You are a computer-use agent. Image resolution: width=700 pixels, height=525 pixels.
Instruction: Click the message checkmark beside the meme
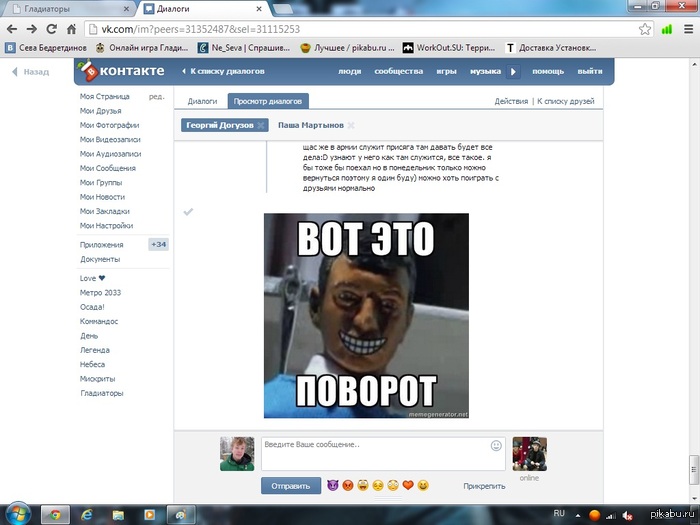click(188, 212)
